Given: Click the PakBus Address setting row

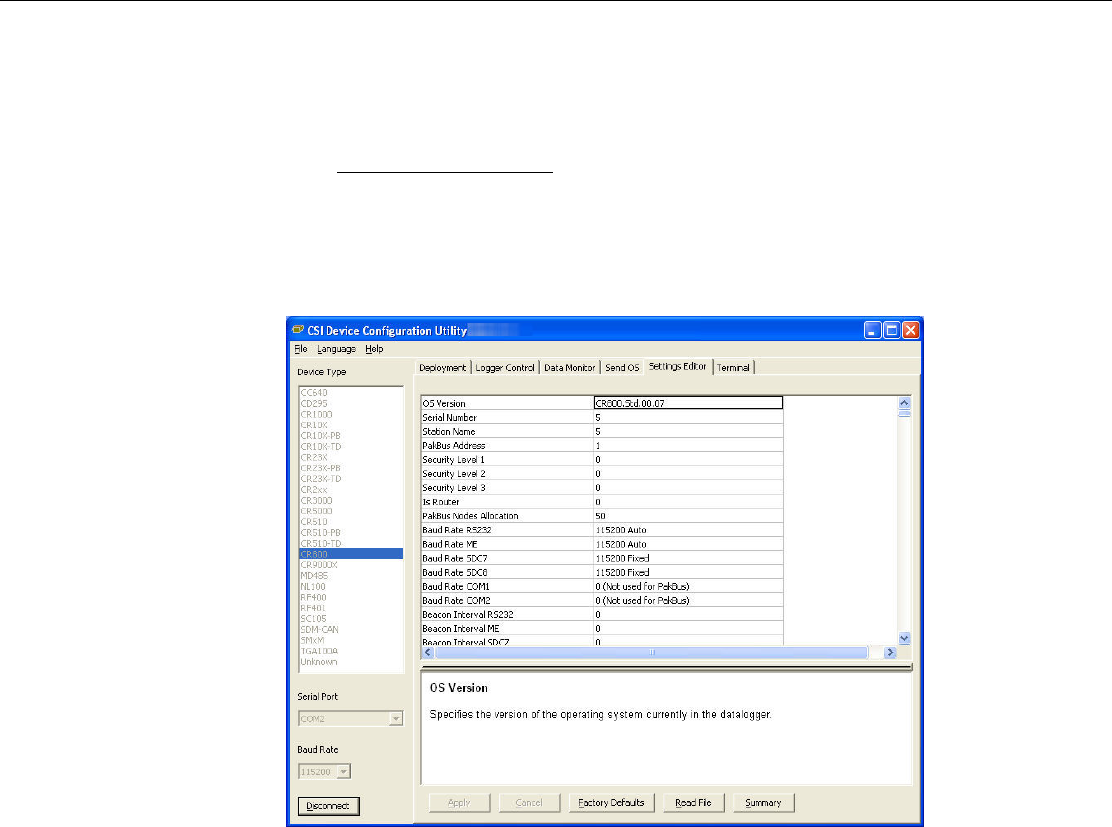Looking at the screenshot, I should 602,445.
